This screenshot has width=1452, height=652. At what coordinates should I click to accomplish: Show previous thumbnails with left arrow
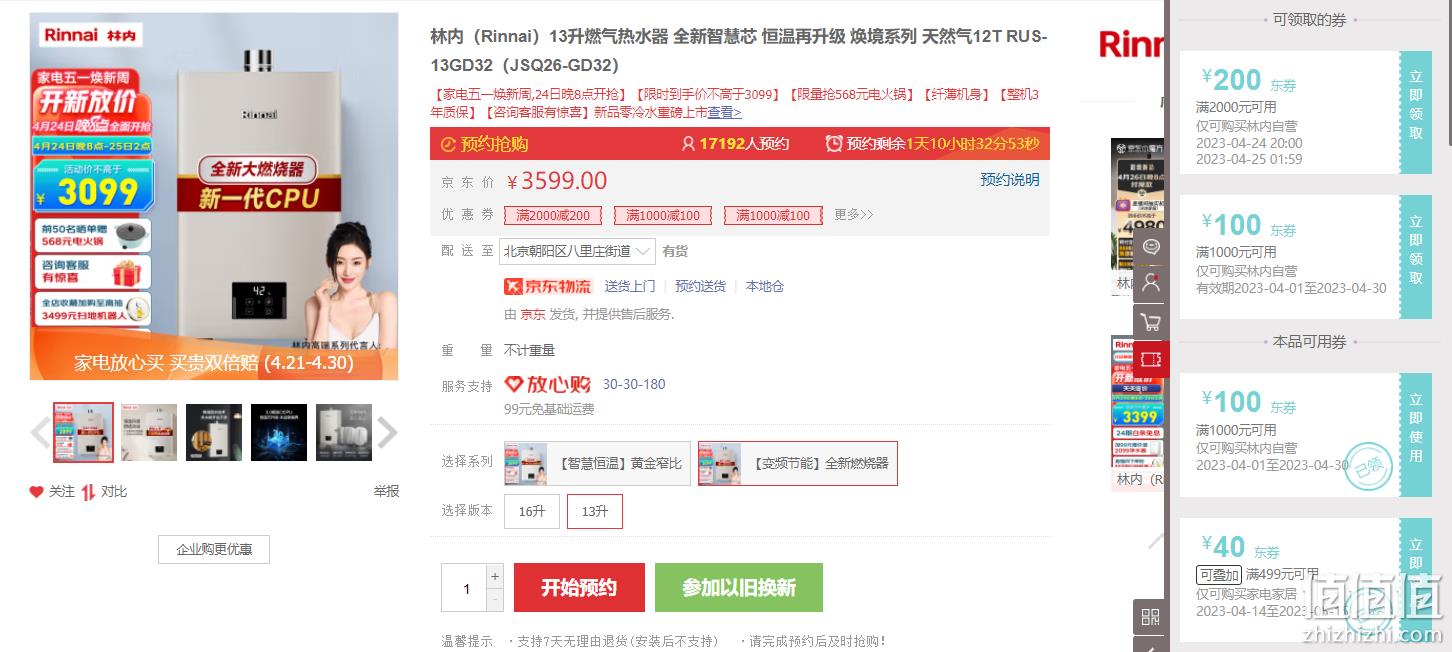tap(40, 433)
